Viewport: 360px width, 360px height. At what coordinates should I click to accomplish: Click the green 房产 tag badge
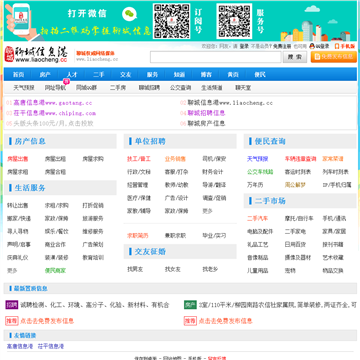(x=190, y=305)
